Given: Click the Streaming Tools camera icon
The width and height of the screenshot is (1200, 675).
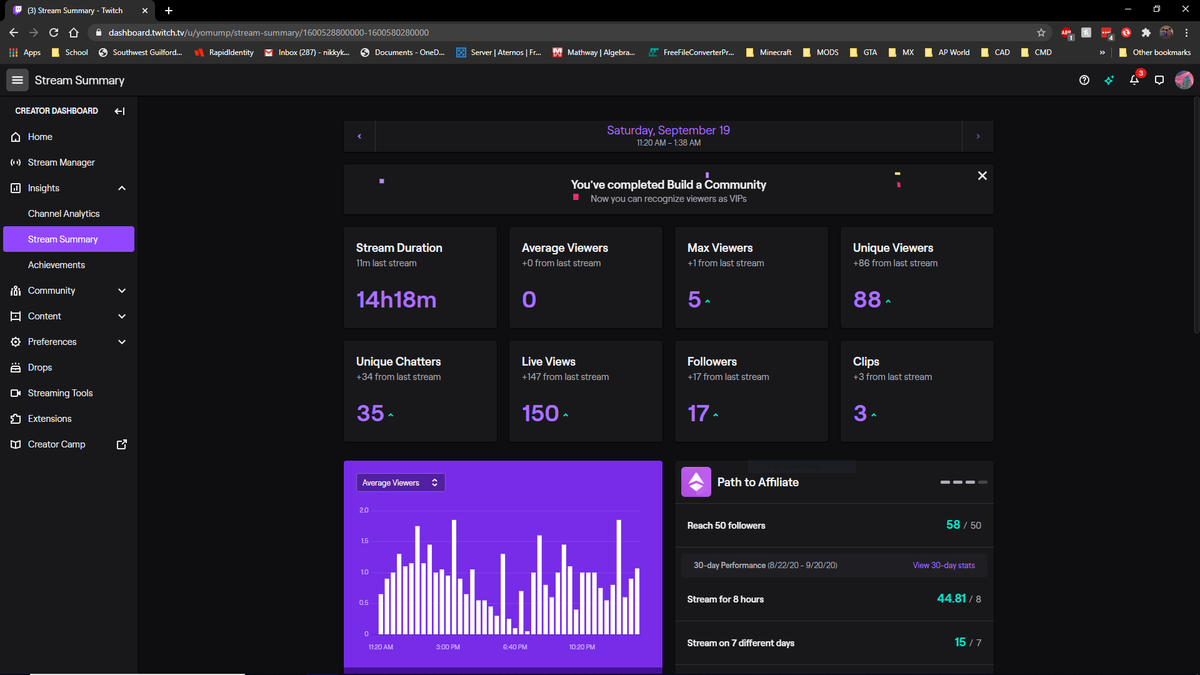Looking at the screenshot, I should click(x=15, y=393).
